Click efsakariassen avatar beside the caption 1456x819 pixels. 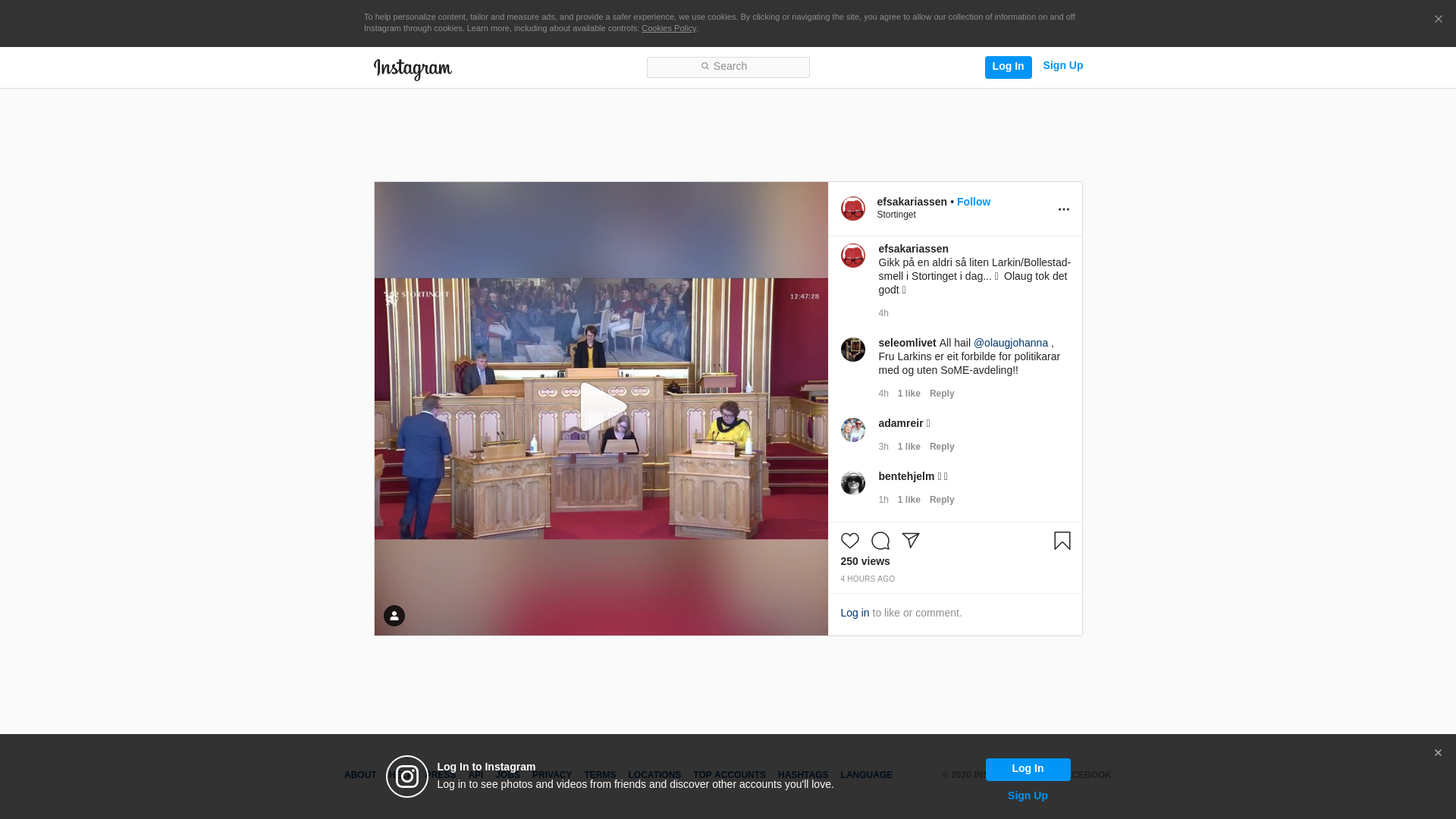(853, 256)
